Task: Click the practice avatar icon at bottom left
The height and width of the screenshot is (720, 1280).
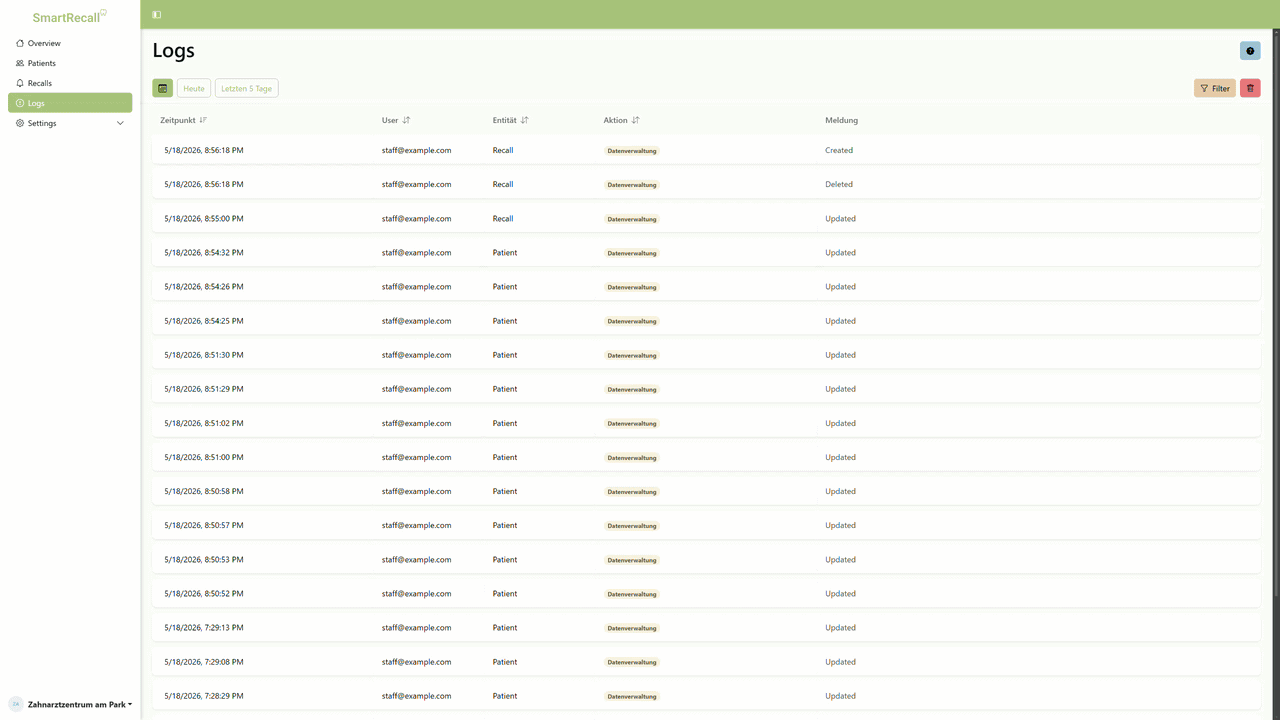Action: (16, 704)
